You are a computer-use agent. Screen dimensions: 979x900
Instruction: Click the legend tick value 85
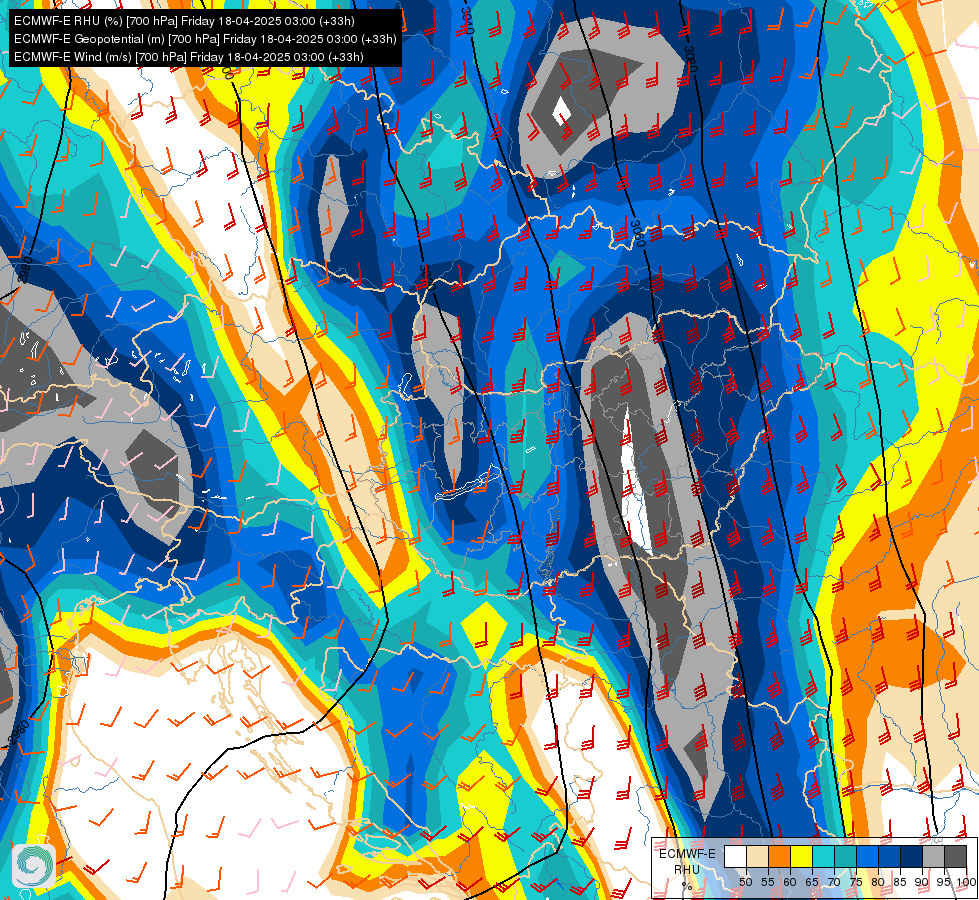pyautogui.click(x=900, y=882)
